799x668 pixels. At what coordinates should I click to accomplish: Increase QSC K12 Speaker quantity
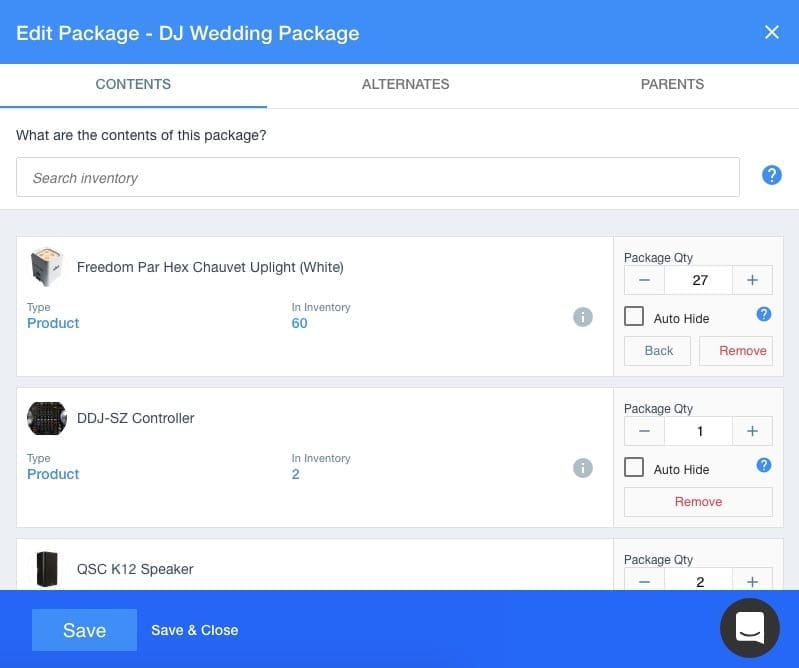click(x=752, y=581)
